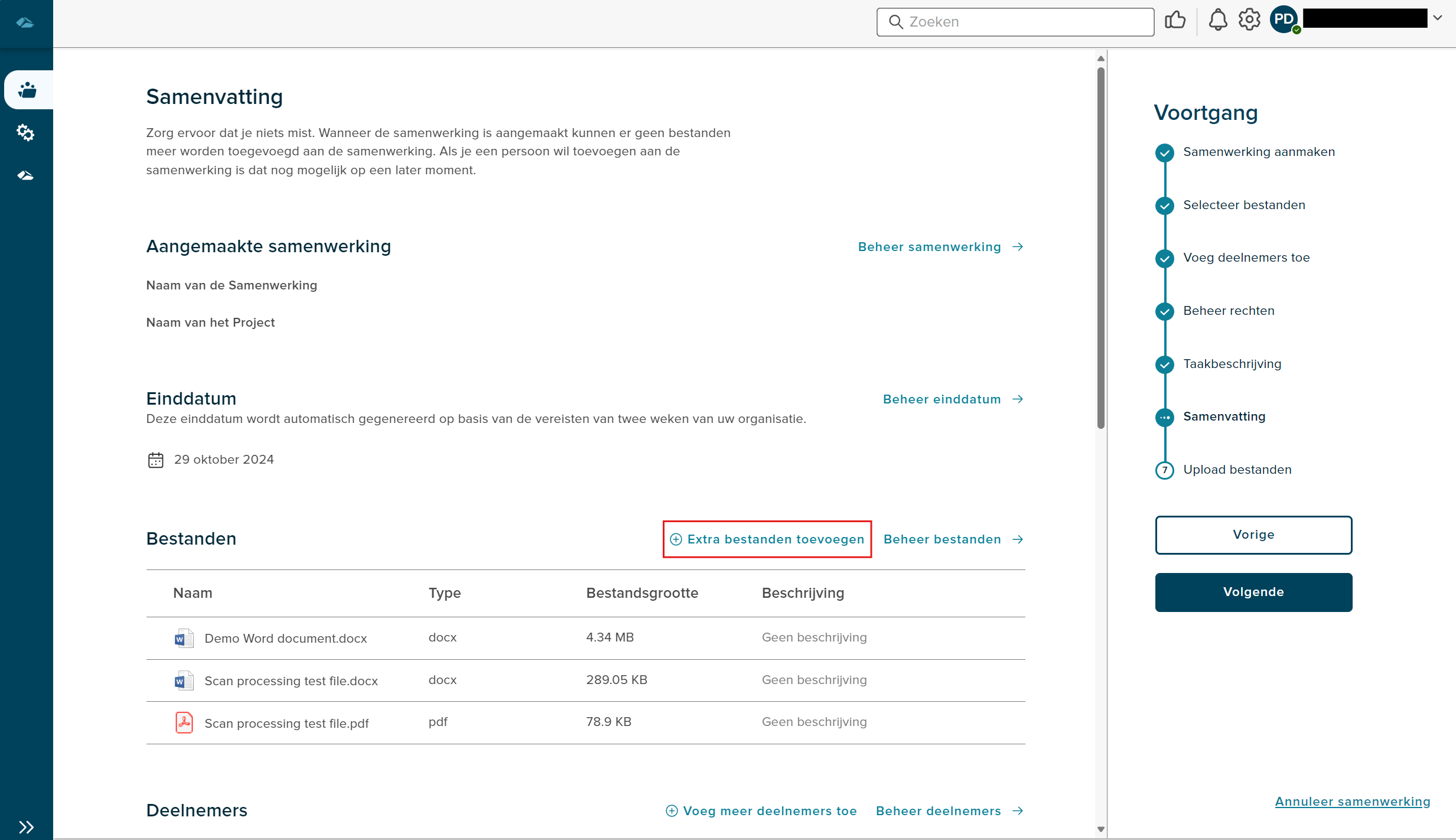This screenshot has width=1456, height=840.
Task: Click the arrow icon after Beheer einddatum
Action: pyautogui.click(x=1018, y=399)
